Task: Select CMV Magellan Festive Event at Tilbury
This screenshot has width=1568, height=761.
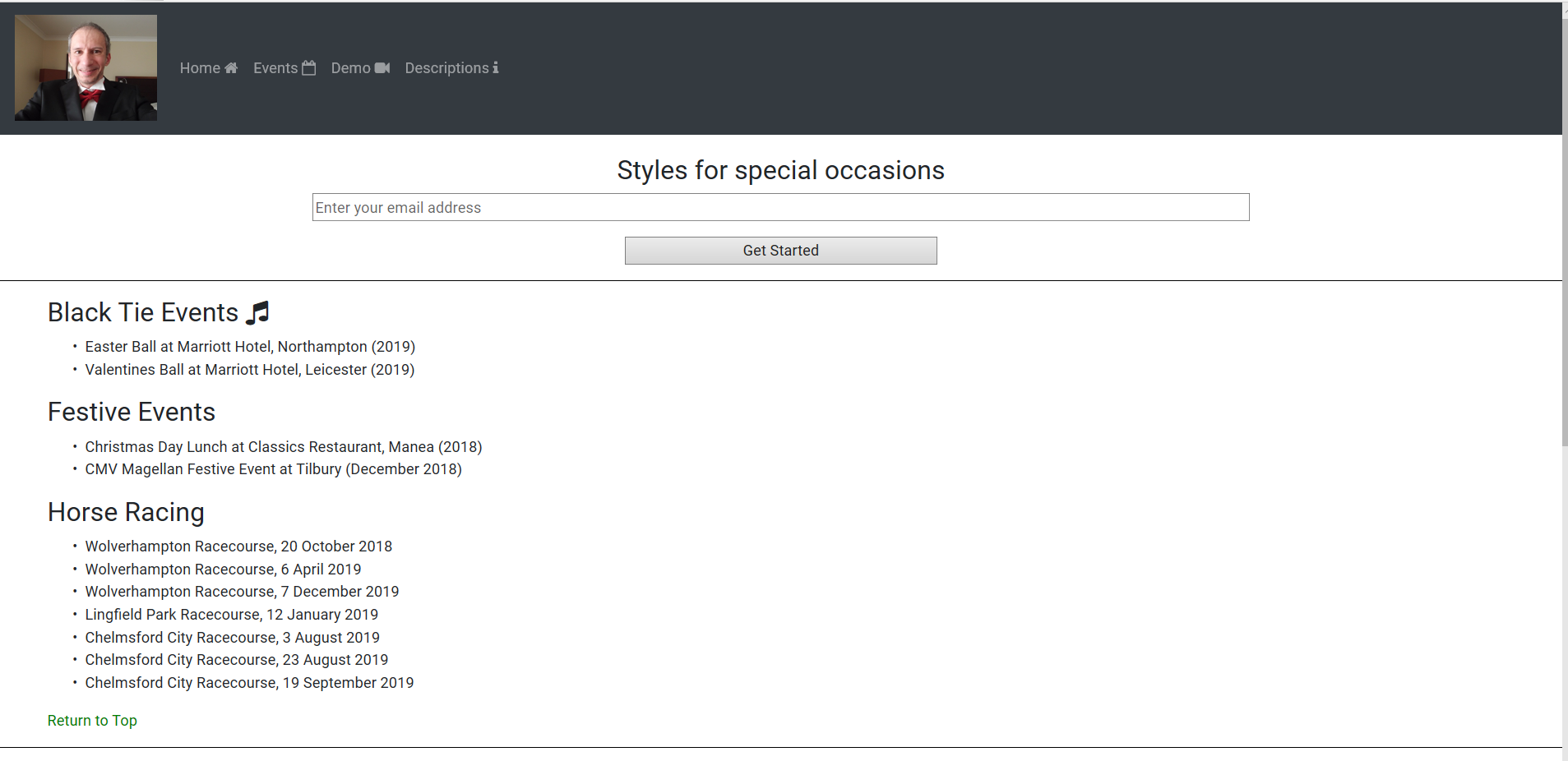Action: [x=273, y=469]
